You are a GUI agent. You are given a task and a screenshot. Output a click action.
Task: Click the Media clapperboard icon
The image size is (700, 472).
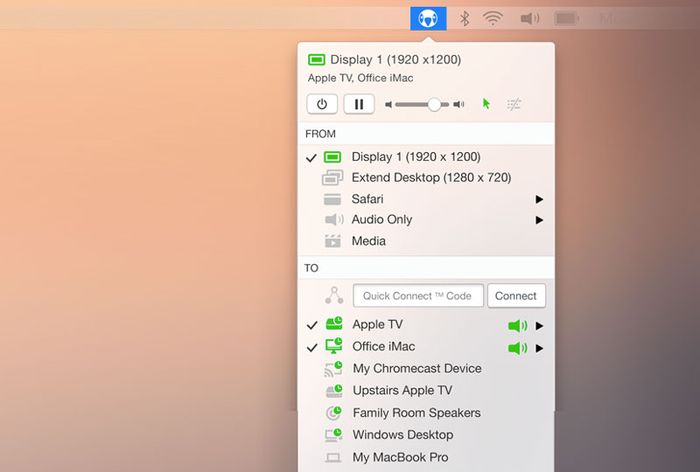pos(333,241)
